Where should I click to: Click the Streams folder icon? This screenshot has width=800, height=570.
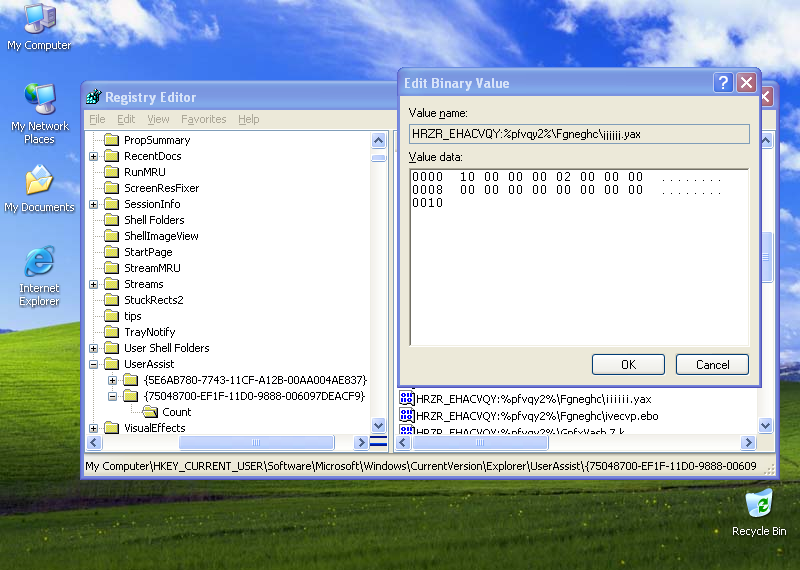[x=111, y=284]
